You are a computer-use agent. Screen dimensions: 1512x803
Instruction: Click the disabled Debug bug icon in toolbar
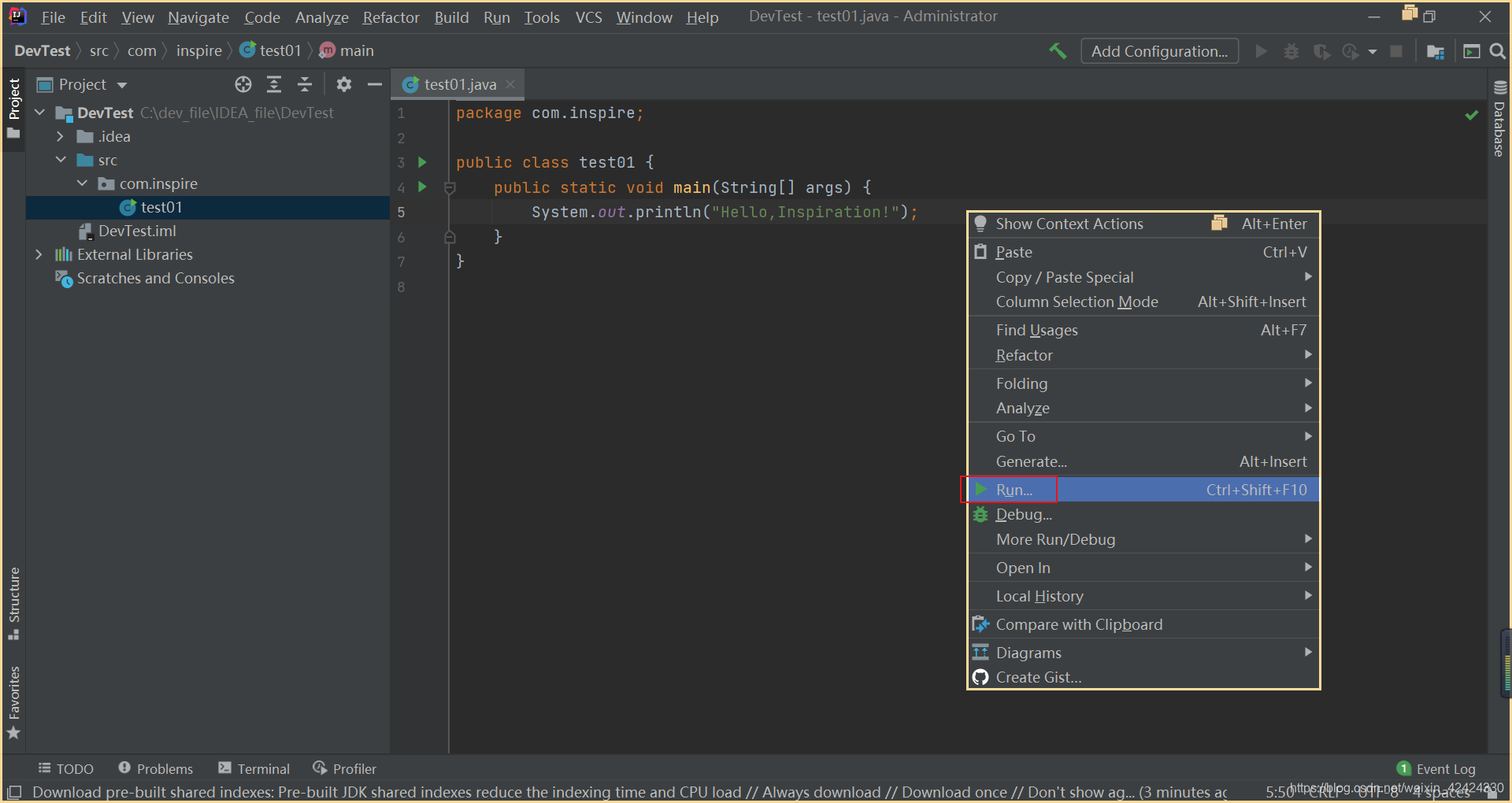tap(1291, 51)
